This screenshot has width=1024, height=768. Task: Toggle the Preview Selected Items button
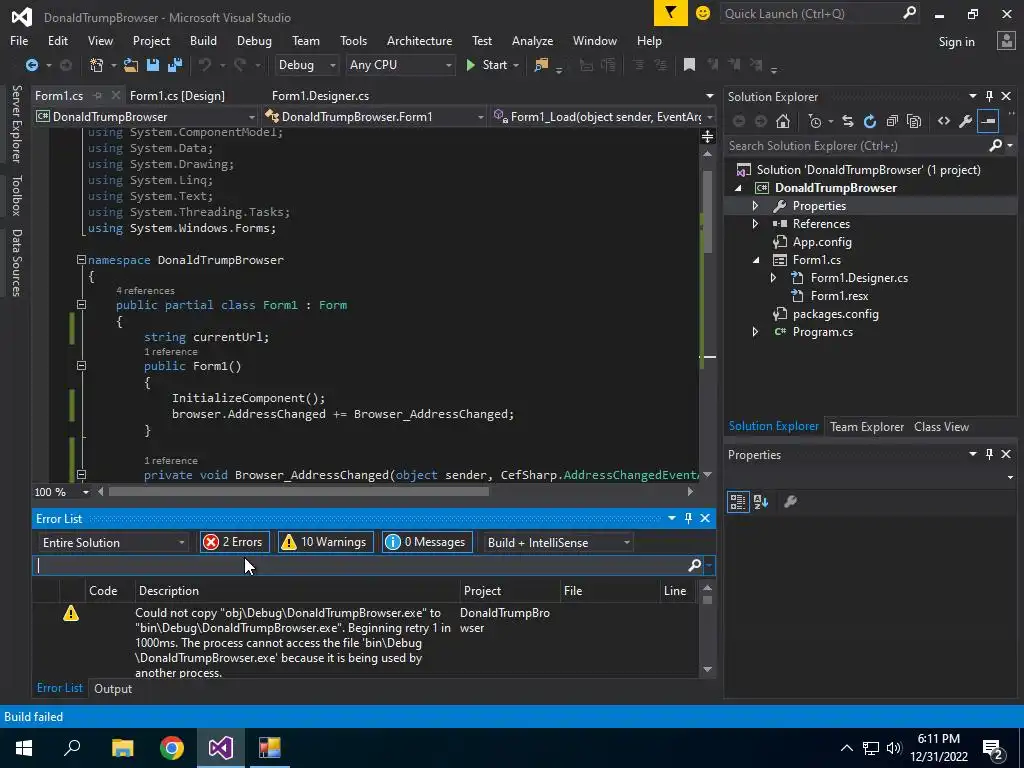988,121
